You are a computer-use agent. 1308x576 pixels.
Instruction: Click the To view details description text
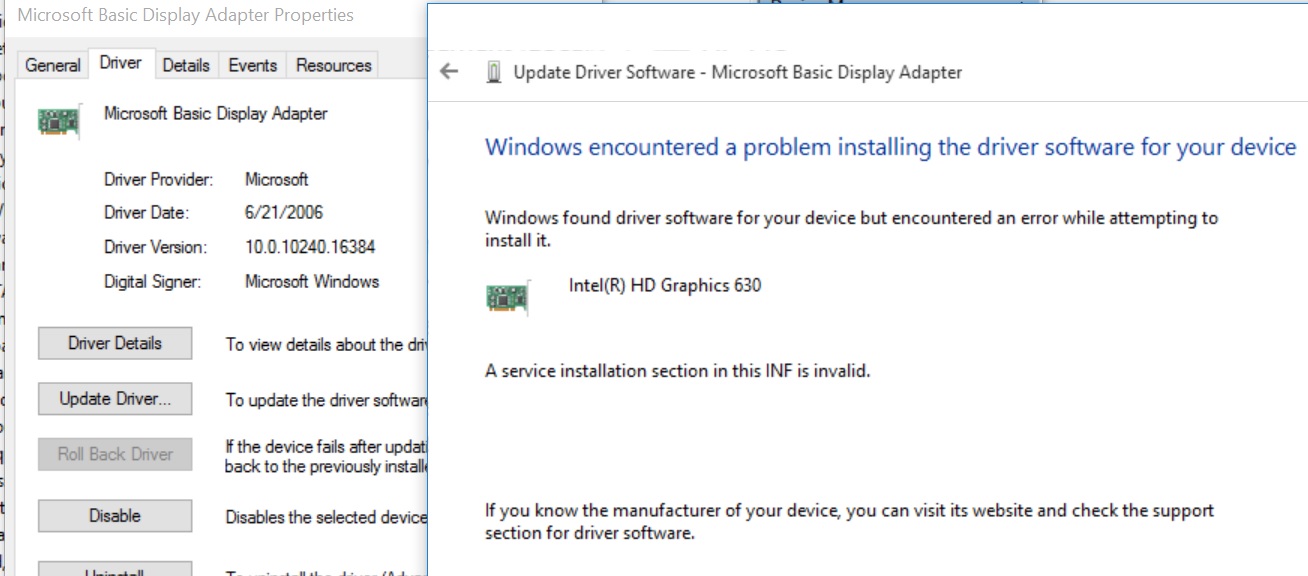[x=326, y=345]
